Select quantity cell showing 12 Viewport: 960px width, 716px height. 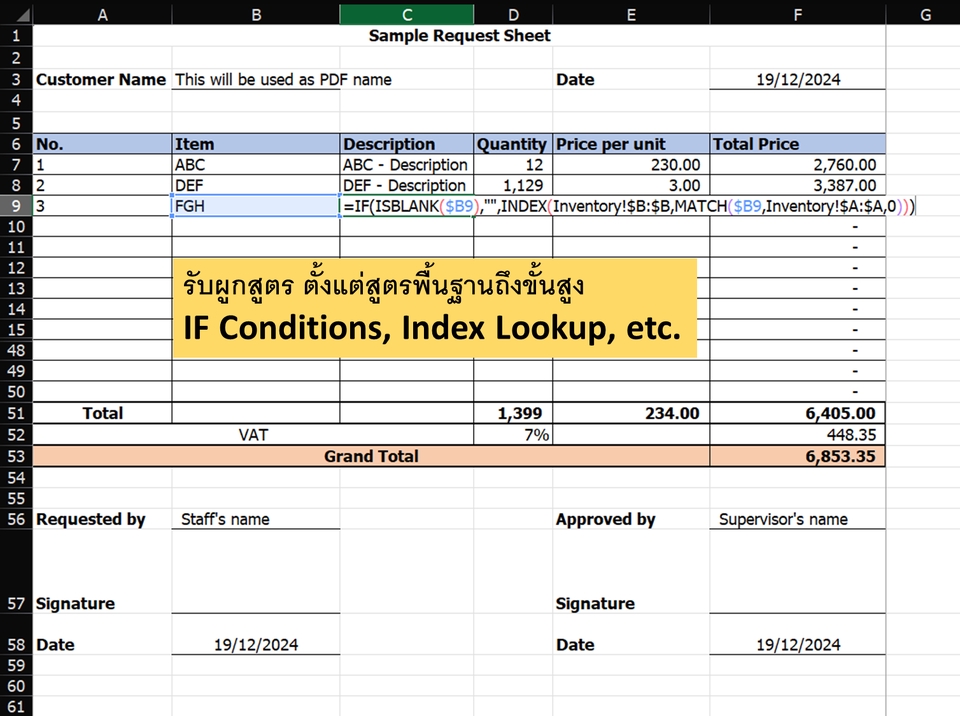tap(513, 165)
